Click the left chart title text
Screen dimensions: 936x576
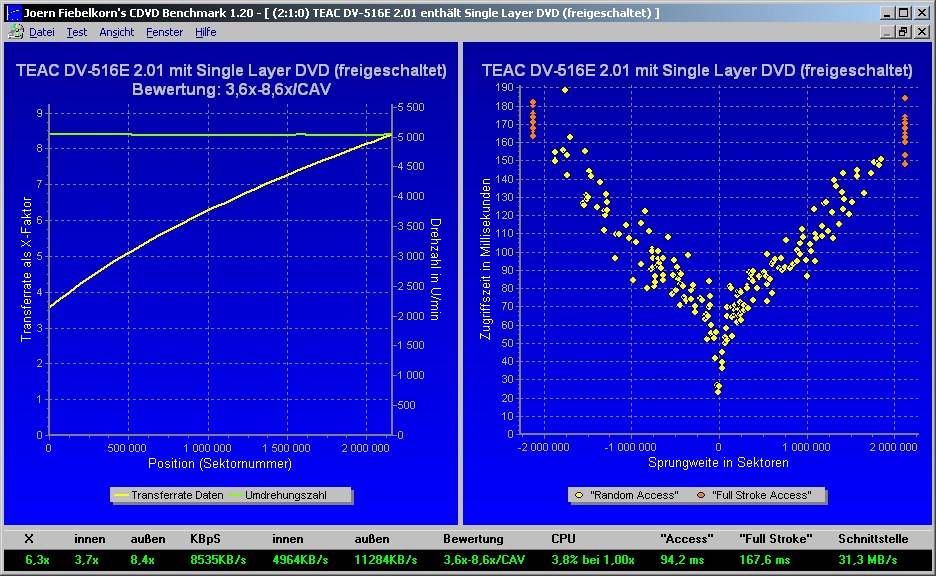coord(231,70)
